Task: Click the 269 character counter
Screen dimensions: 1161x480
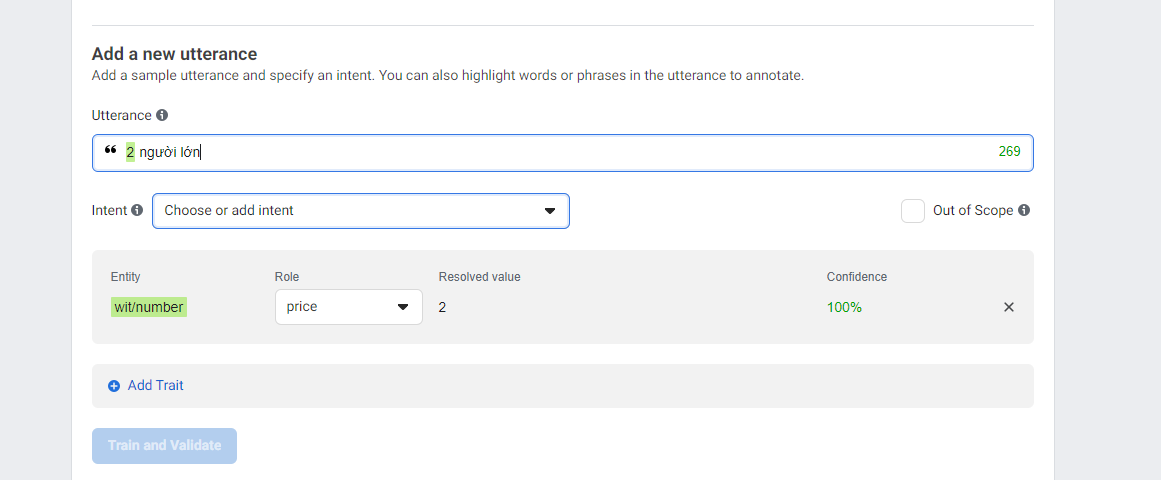Action: [1009, 152]
